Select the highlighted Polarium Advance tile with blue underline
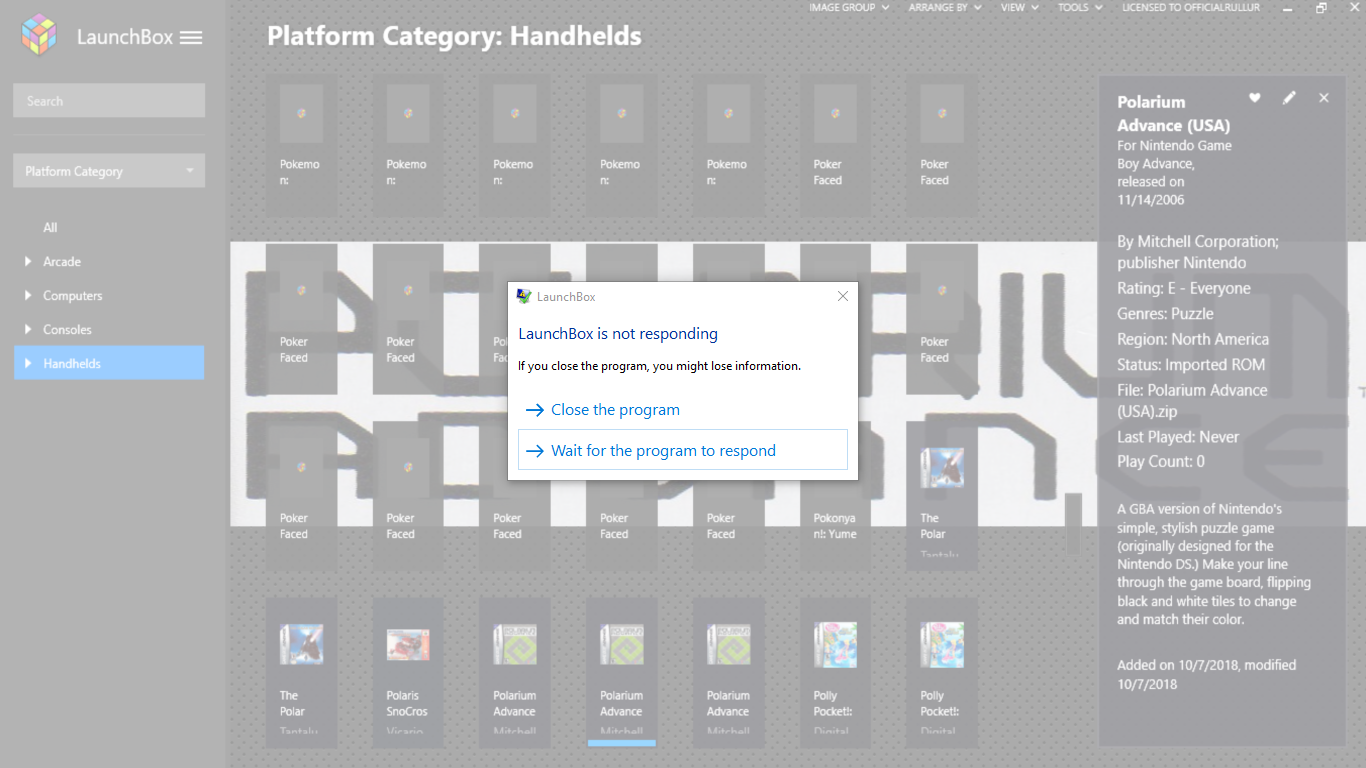The height and width of the screenshot is (768, 1366). click(621, 672)
